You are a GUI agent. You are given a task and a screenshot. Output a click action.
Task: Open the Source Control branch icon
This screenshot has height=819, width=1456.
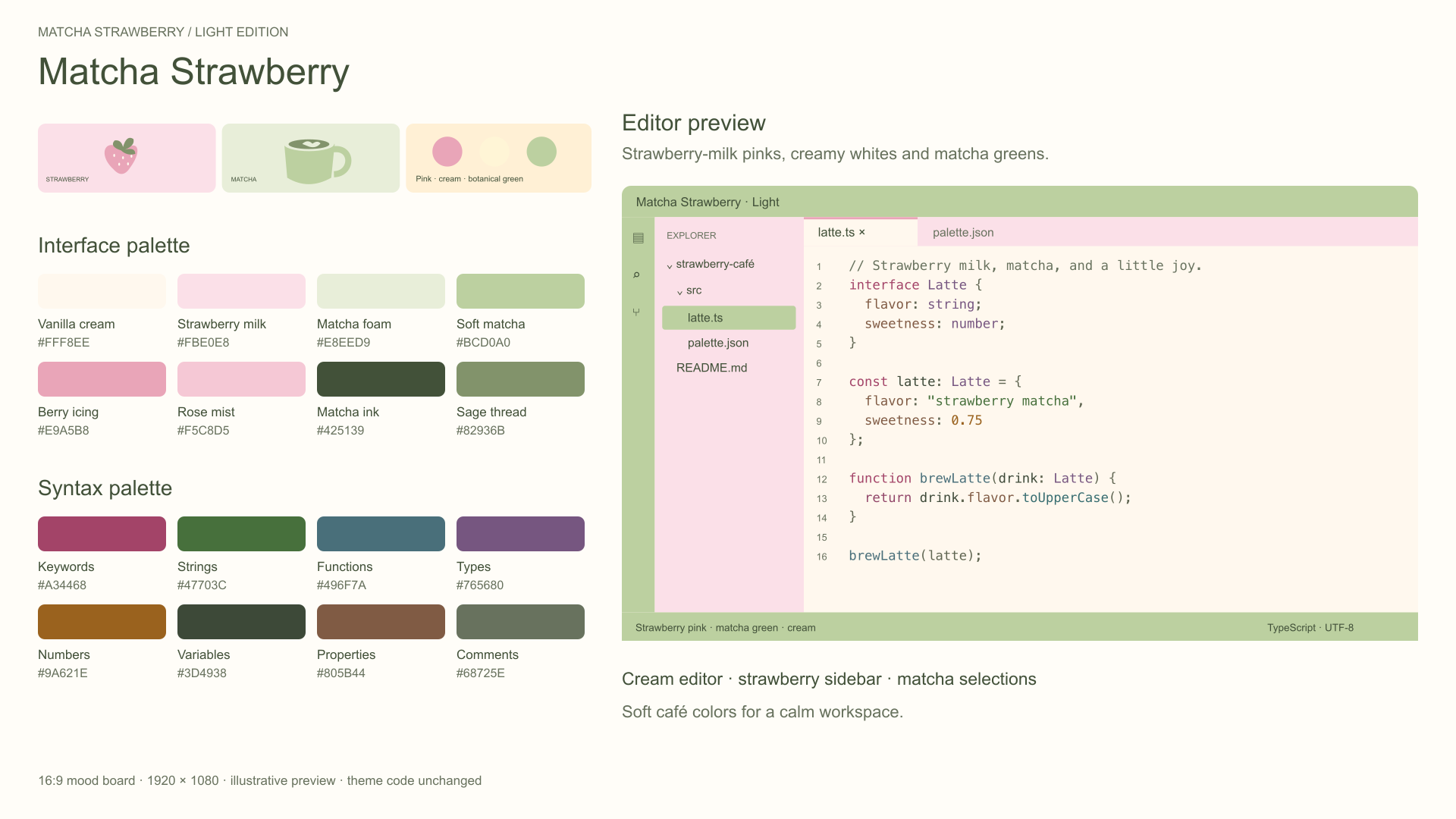click(636, 312)
